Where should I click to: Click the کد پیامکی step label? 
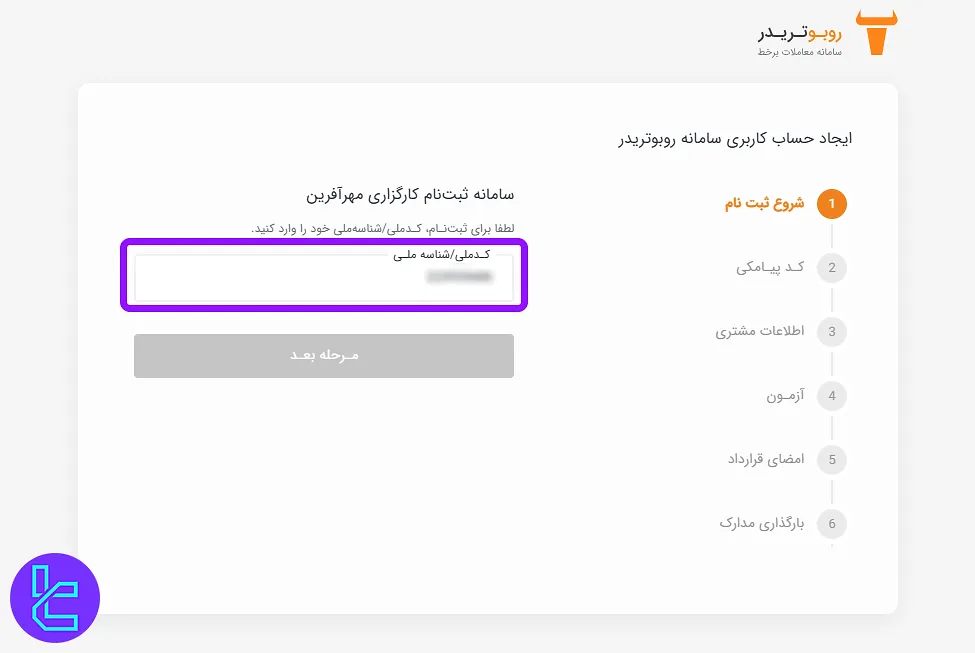770,267
